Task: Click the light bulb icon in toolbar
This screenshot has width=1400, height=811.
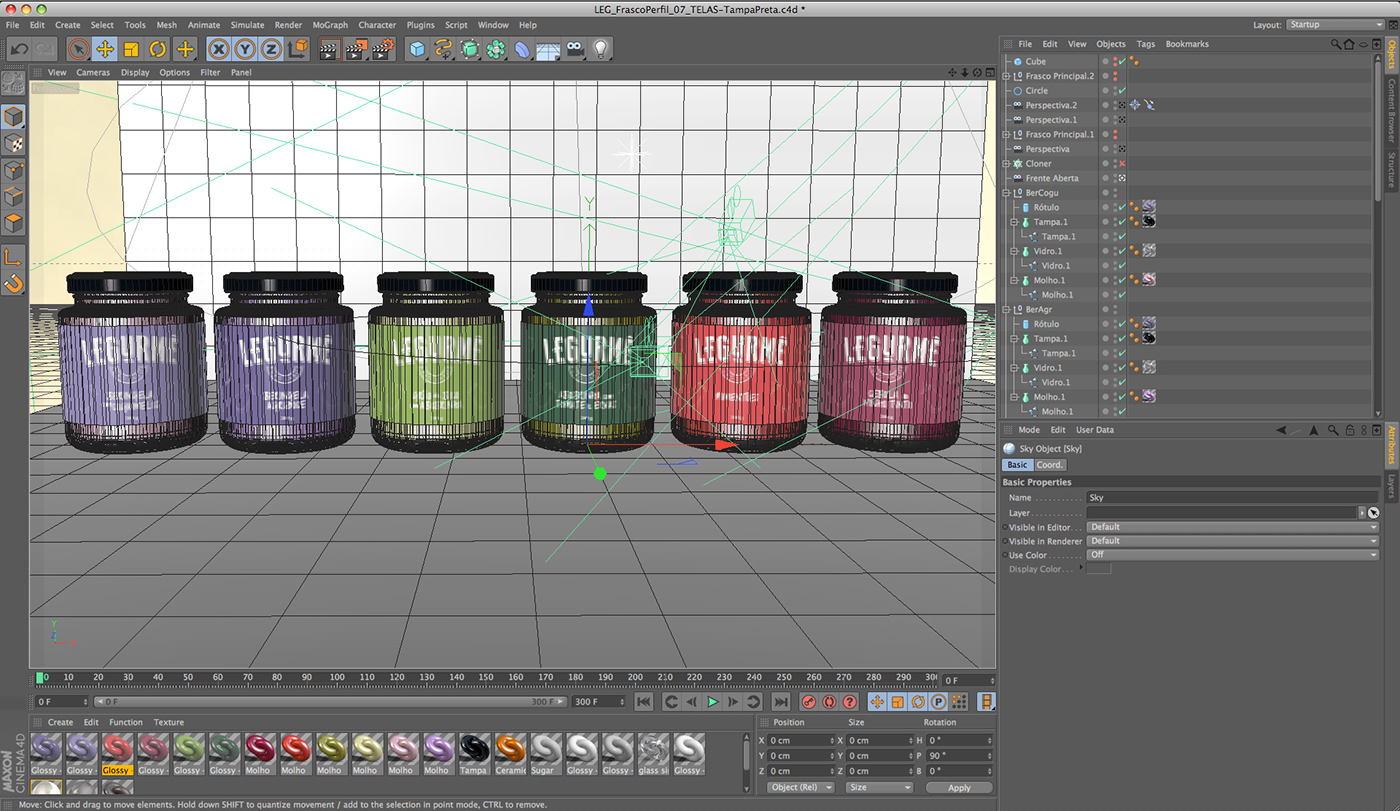Action: point(600,49)
